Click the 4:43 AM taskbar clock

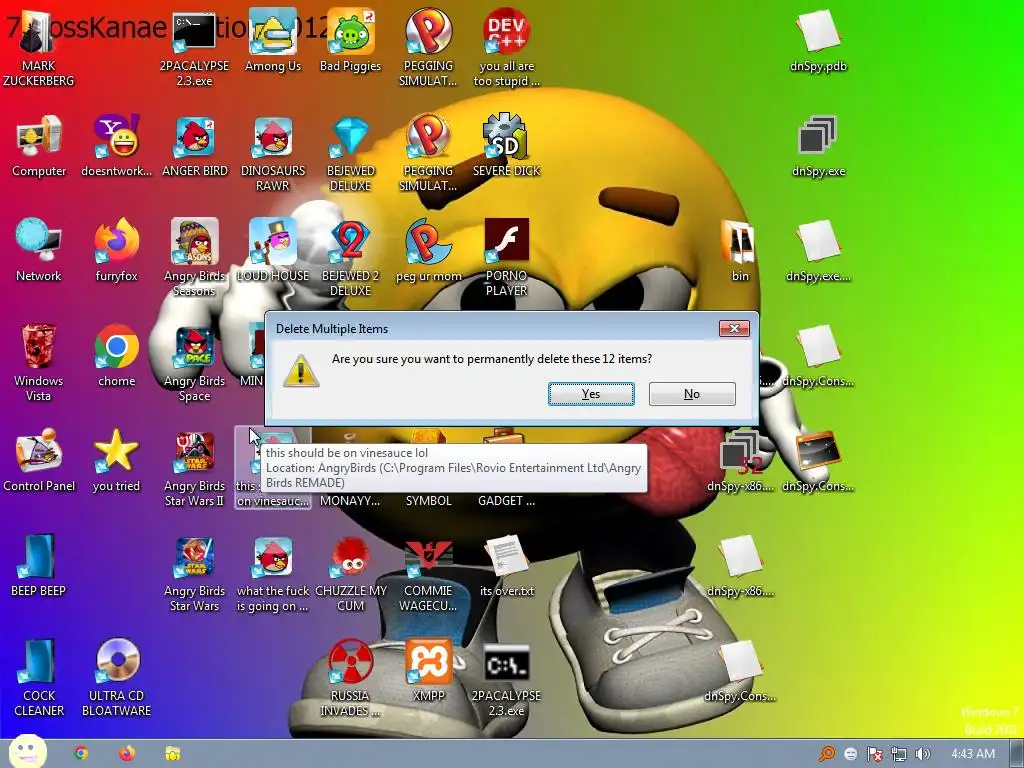[x=972, y=754]
